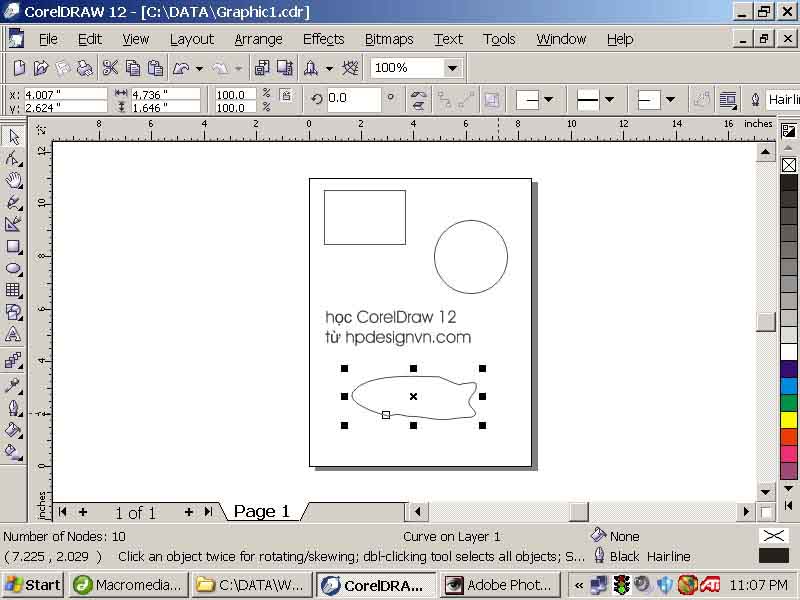The image size is (800, 600).
Task: Go to the last page button
Action: [x=208, y=512]
